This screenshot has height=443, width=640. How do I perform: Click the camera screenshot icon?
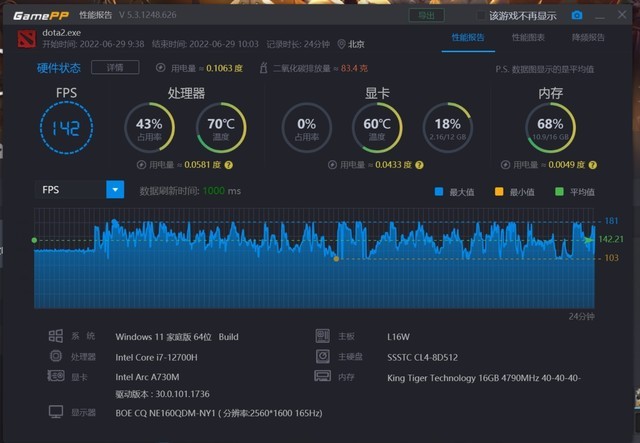[577, 16]
